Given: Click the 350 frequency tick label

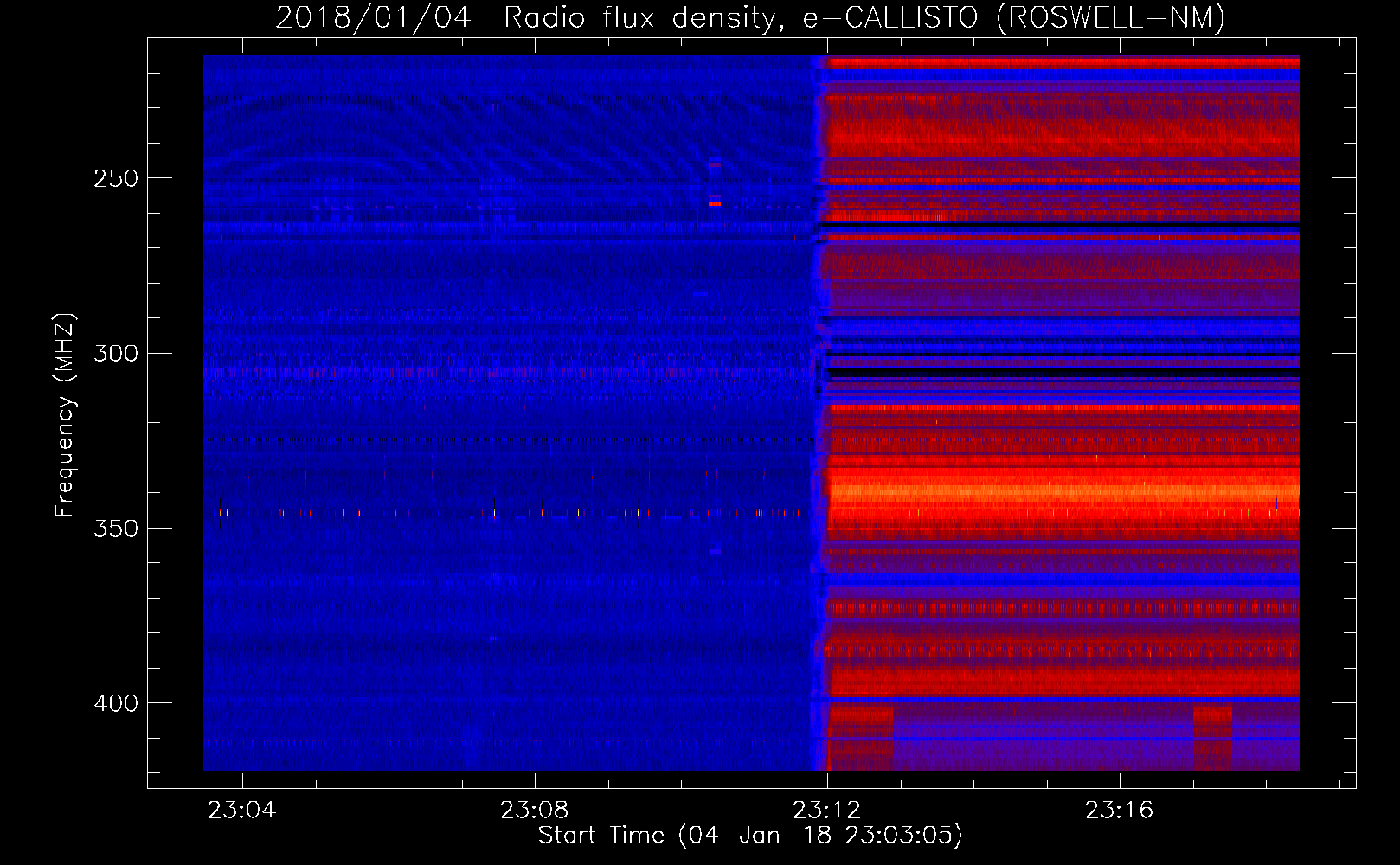Looking at the screenshot, I should pyautogui.click(x=116, y=528).
